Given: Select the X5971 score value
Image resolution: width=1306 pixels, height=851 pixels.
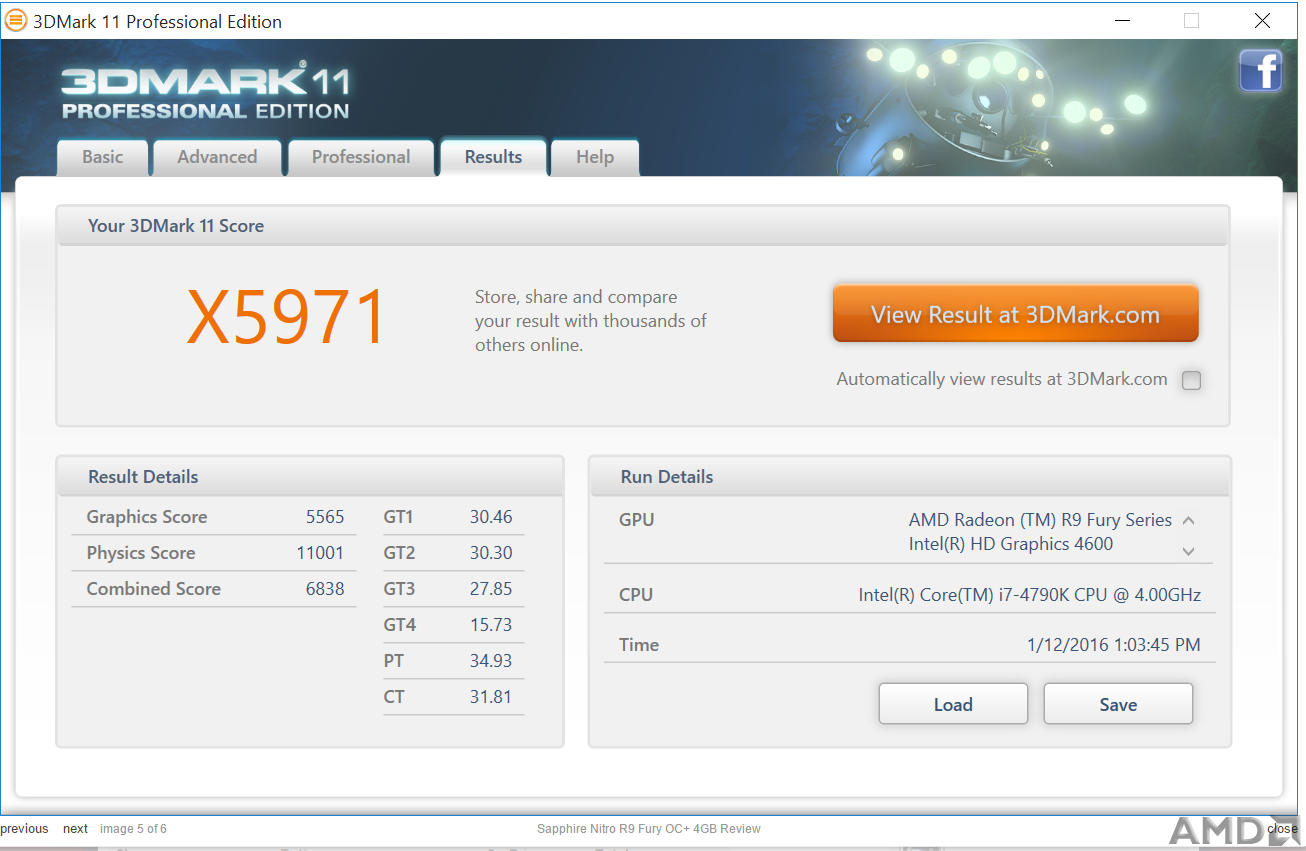Looking at the screenshot, I should (286, 319).
